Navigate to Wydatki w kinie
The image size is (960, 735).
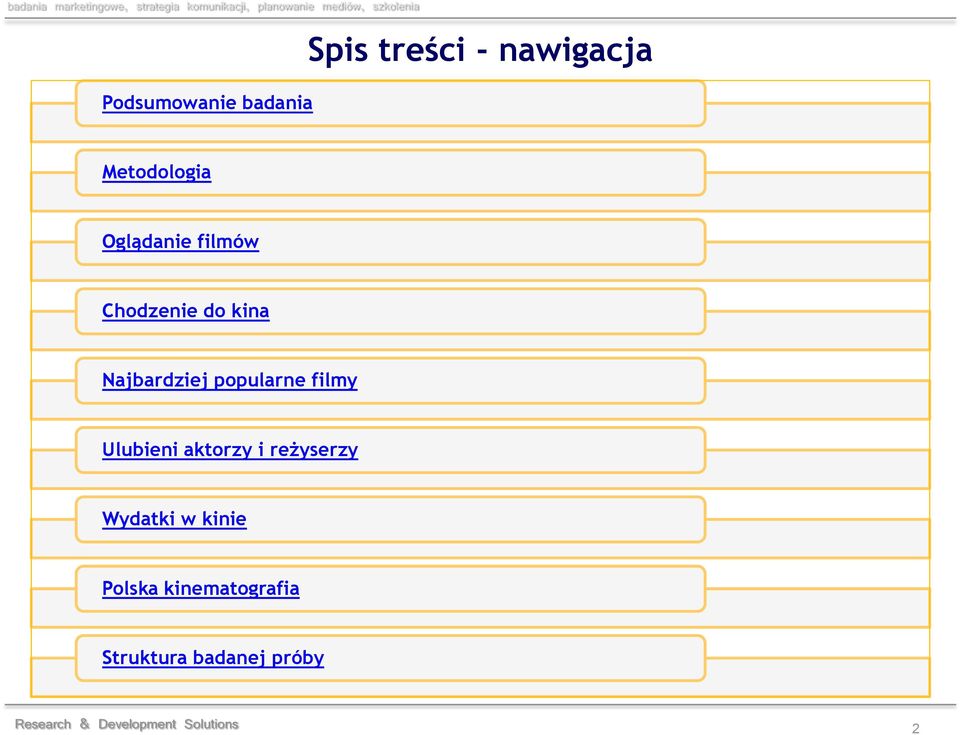[x=174, y=519]
